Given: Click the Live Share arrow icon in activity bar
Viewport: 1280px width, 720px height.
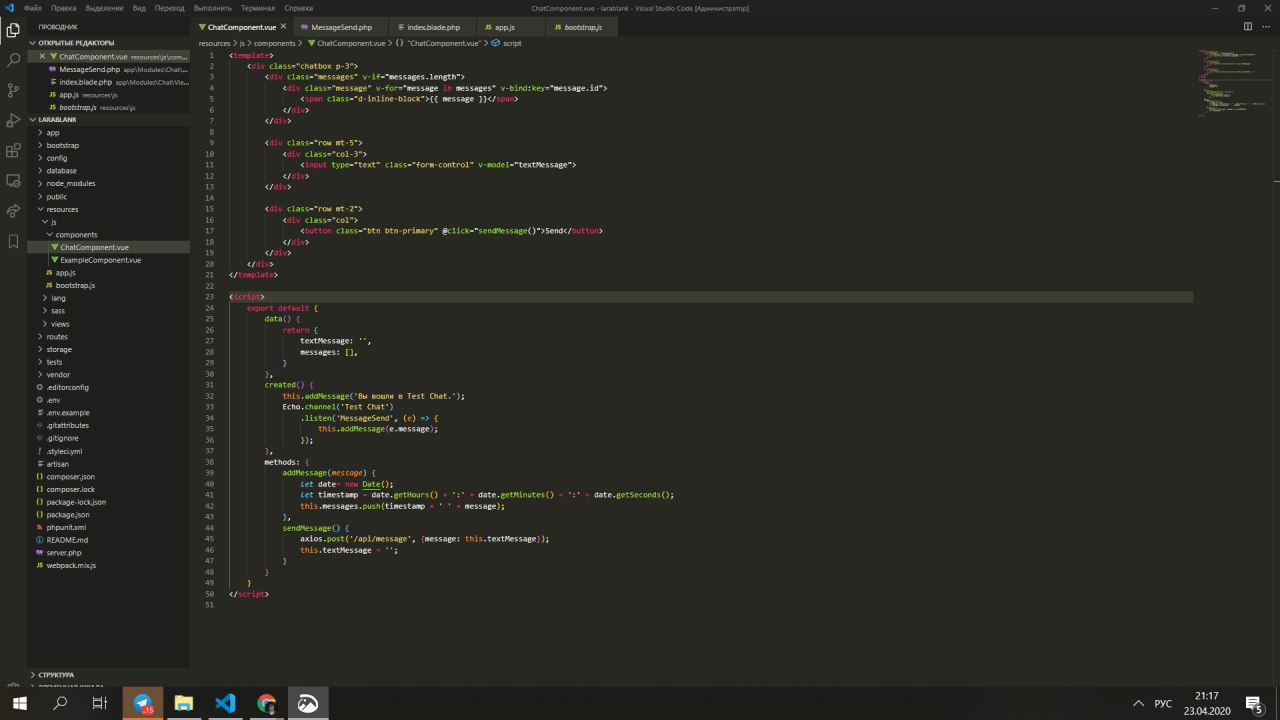Looking at the screenshot, I should tap(13, 211).
